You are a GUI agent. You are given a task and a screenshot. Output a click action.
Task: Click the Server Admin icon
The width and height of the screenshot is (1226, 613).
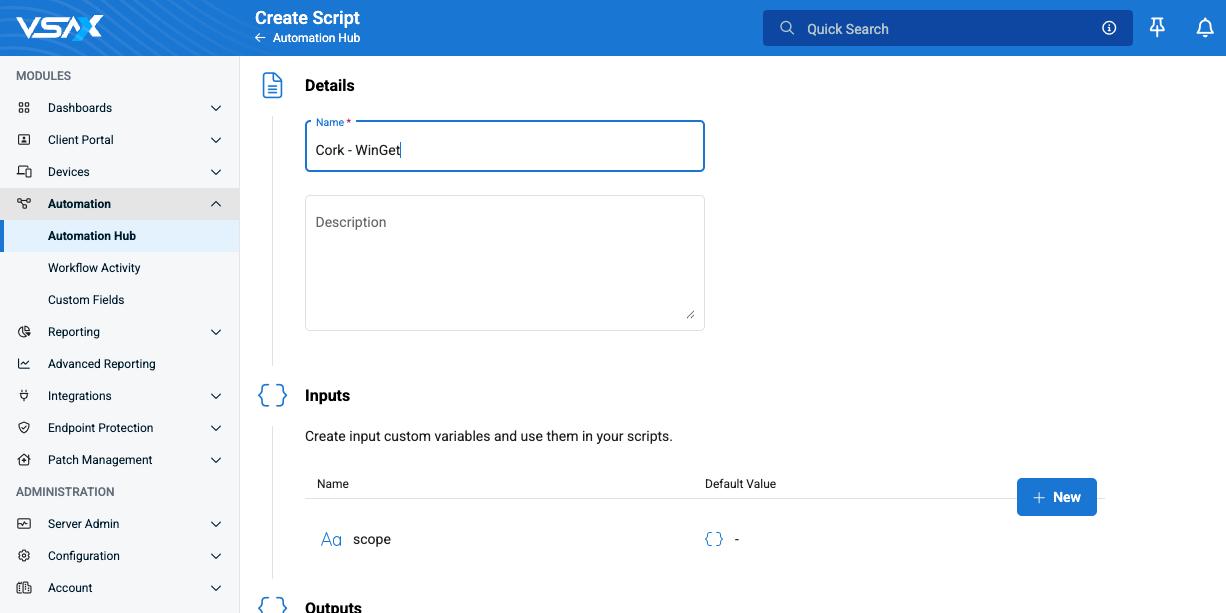(x=24, y=524)
